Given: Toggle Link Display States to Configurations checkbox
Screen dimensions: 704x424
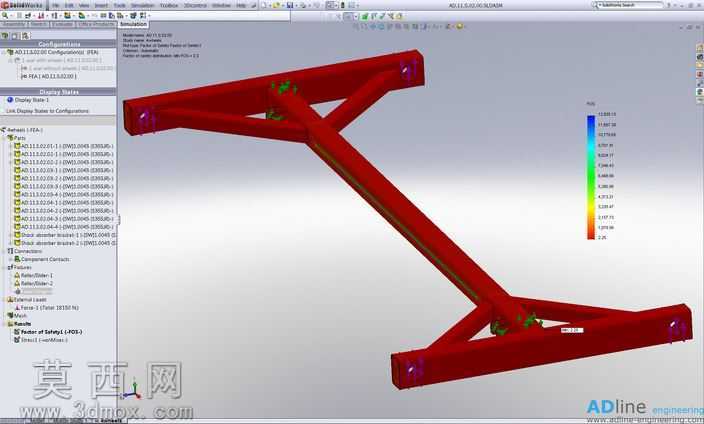Looking at the screenshot, I should (x=4, y=111).
